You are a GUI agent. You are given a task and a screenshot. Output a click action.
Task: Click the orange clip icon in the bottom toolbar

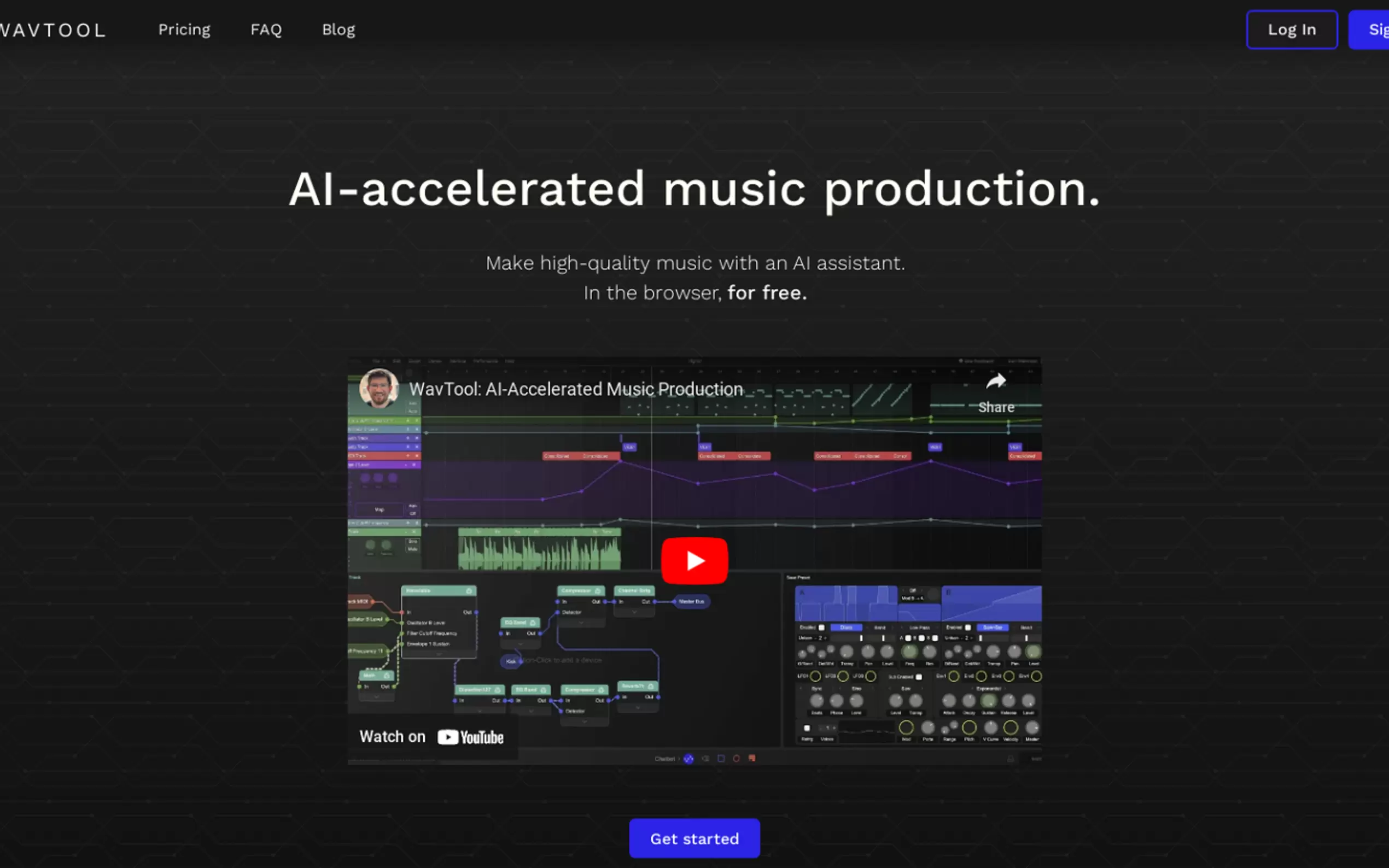pyautogui.click(x=752, y=758)
